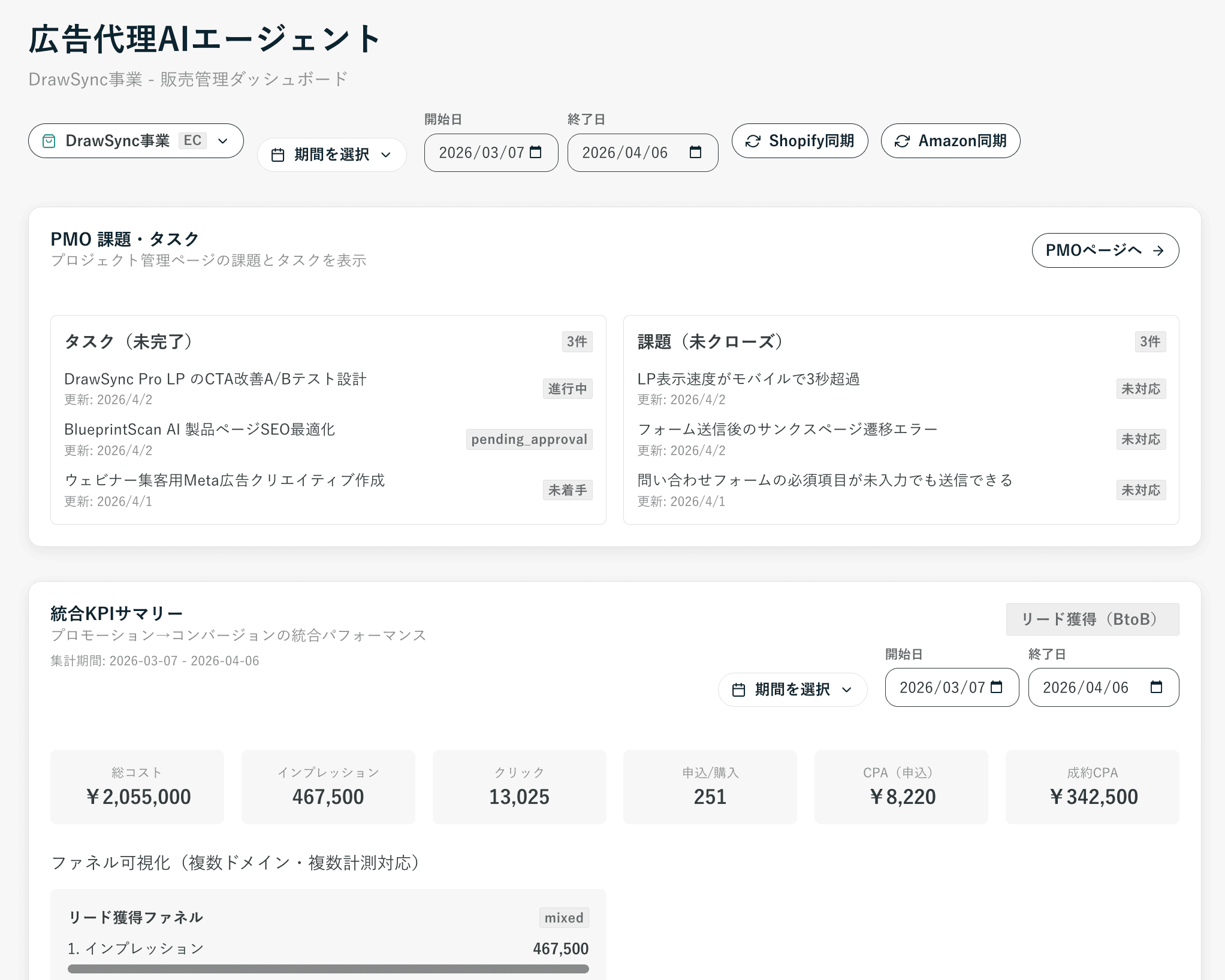
Task: Click the calendar icon in the top 終了日 field
Action: [x=695, y=152]
